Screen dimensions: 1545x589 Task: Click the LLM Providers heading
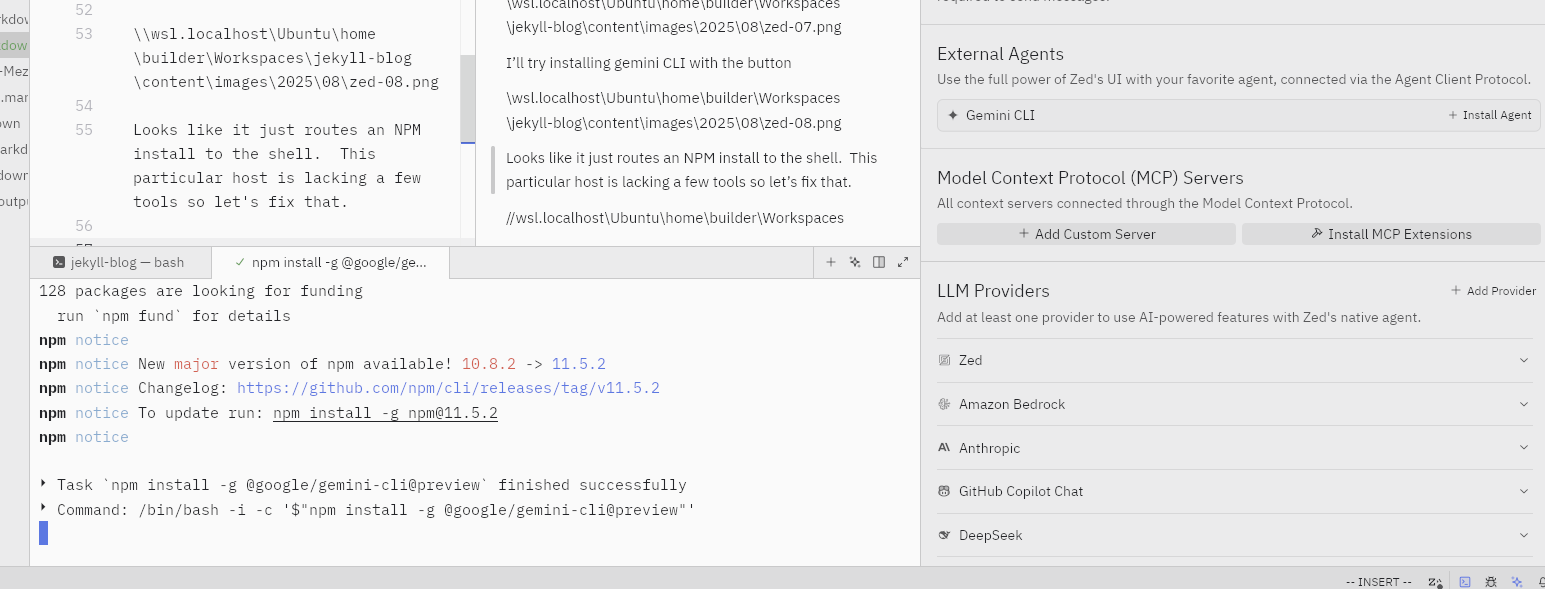click(x=993, y=291)
